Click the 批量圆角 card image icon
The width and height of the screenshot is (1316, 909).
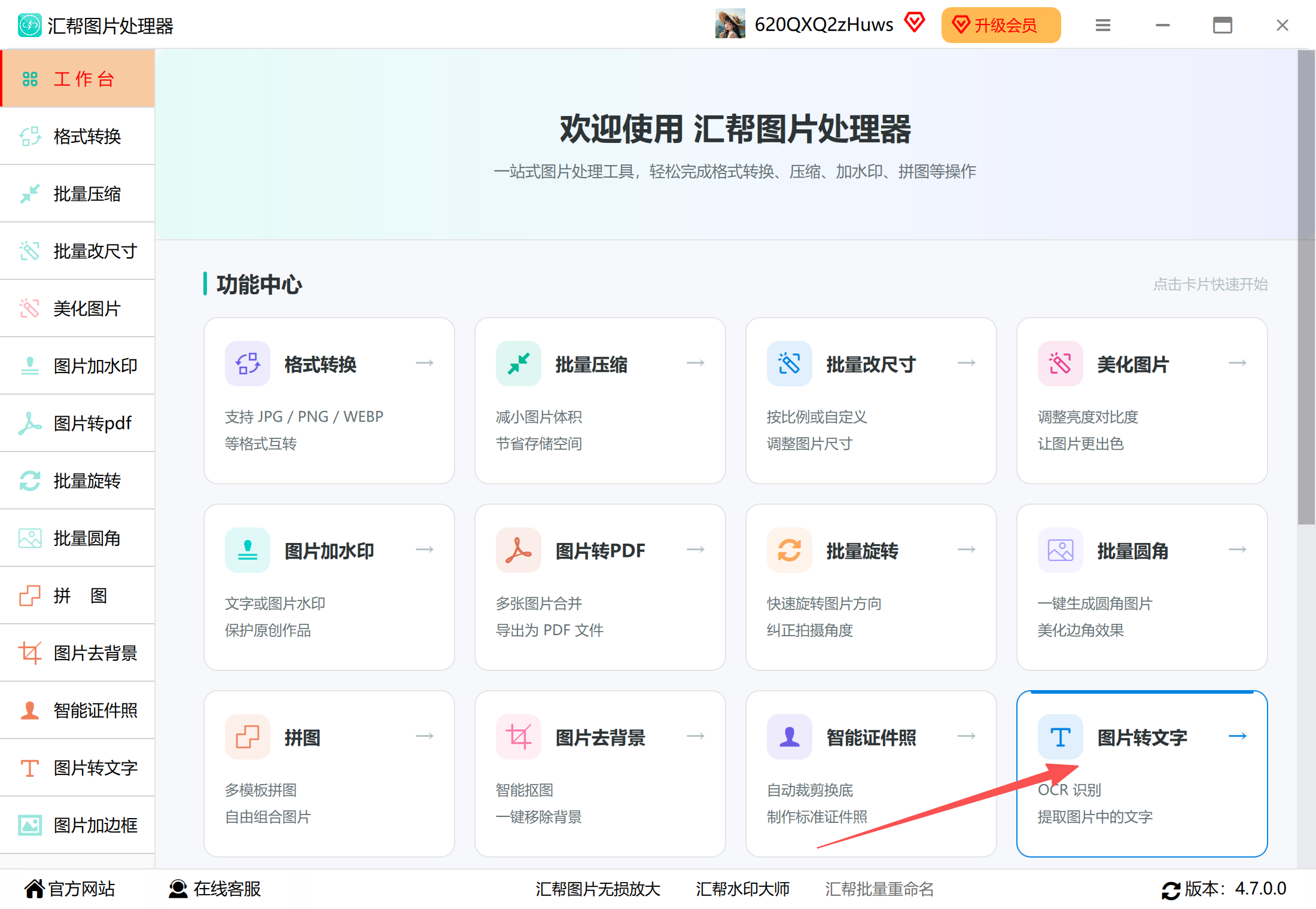pyautogui.click(x=1061, y=550)
